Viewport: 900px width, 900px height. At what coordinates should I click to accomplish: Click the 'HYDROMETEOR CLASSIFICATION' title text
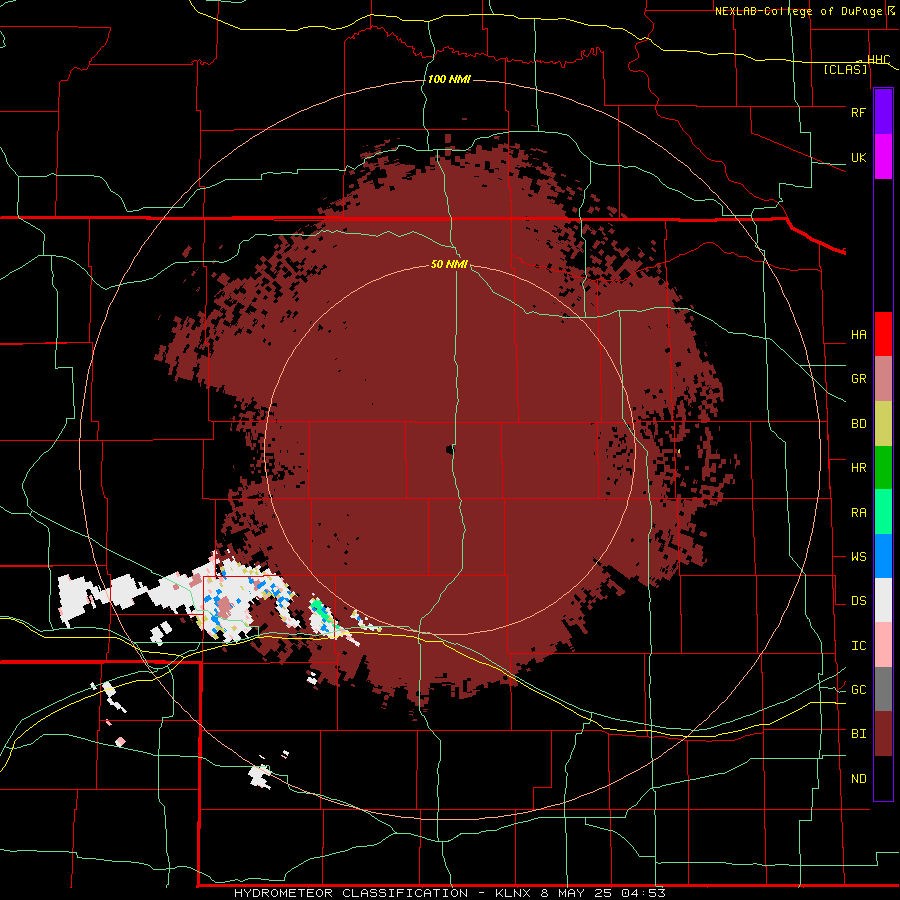[351, 893]
